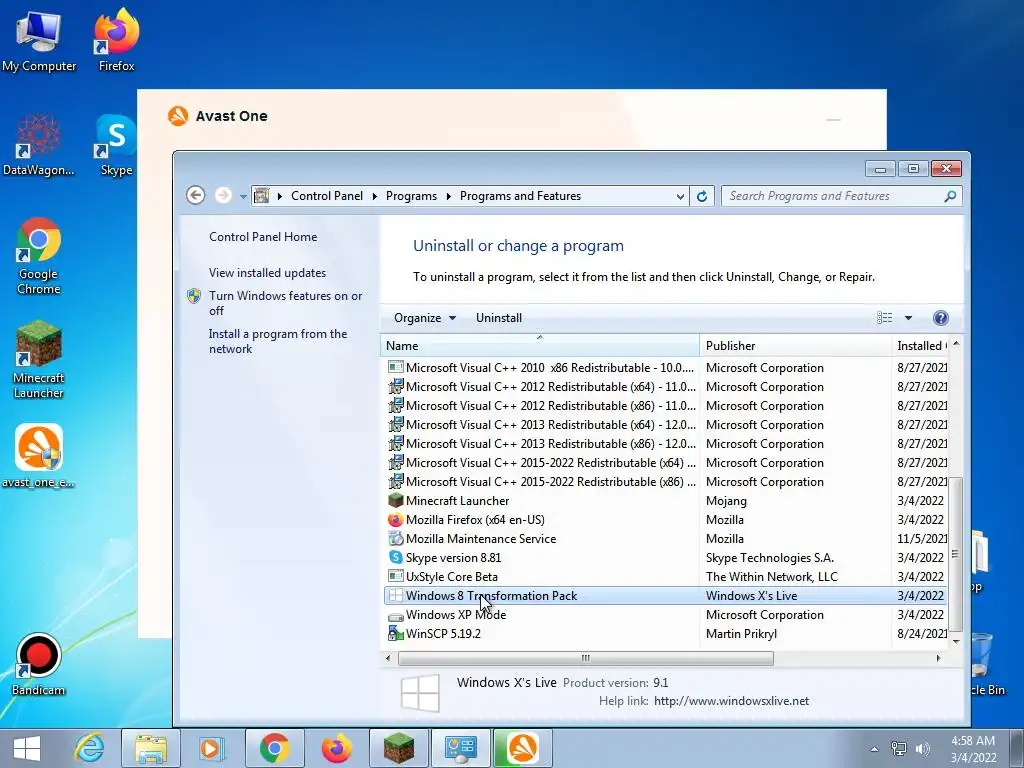This screenshot has width=1024, height=768.
Task: Select UxStyle Core Beta entry
Action: [665, 577]
